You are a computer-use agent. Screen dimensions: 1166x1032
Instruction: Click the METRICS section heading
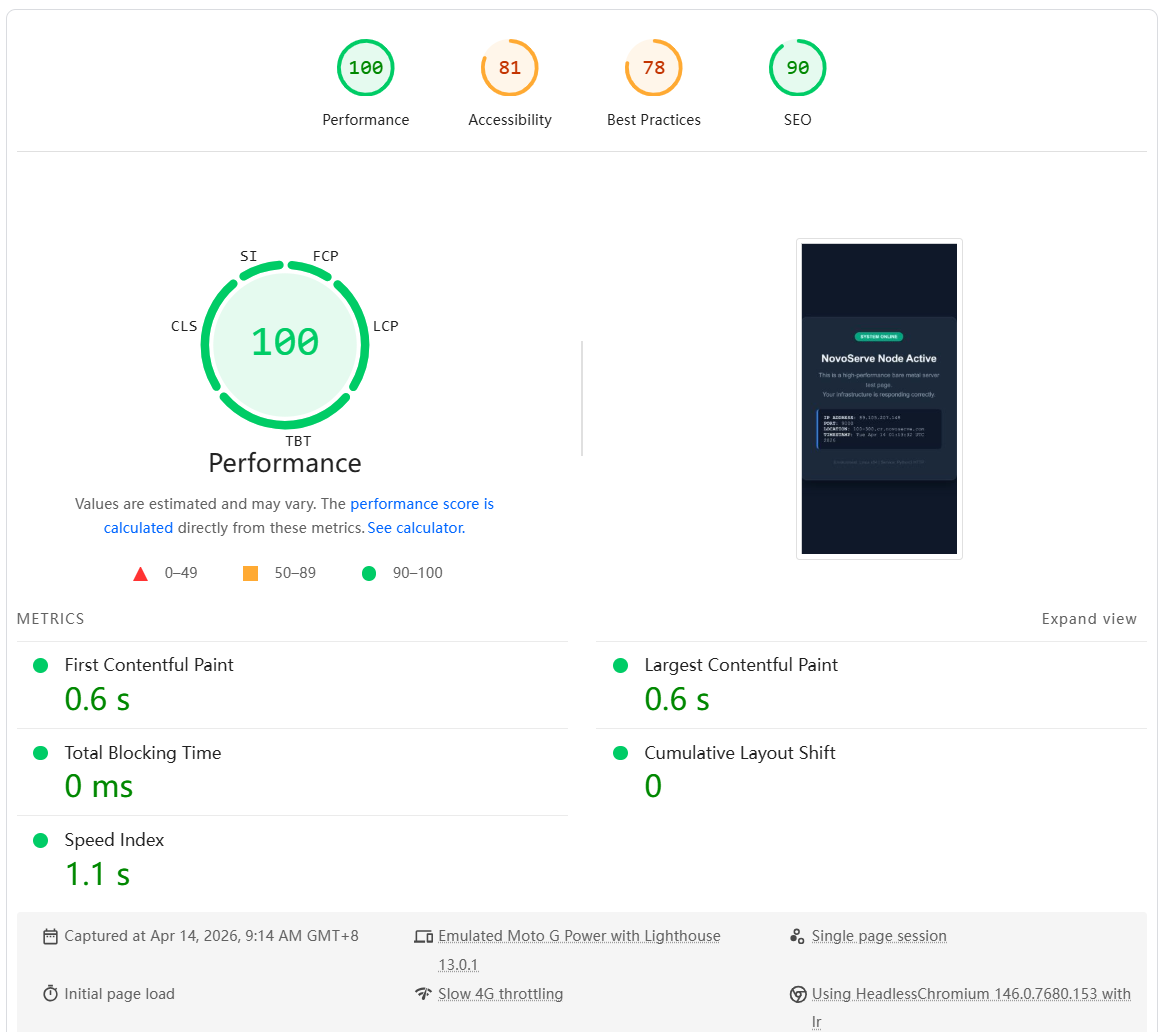pyautogui.click(x=51, y=619)
